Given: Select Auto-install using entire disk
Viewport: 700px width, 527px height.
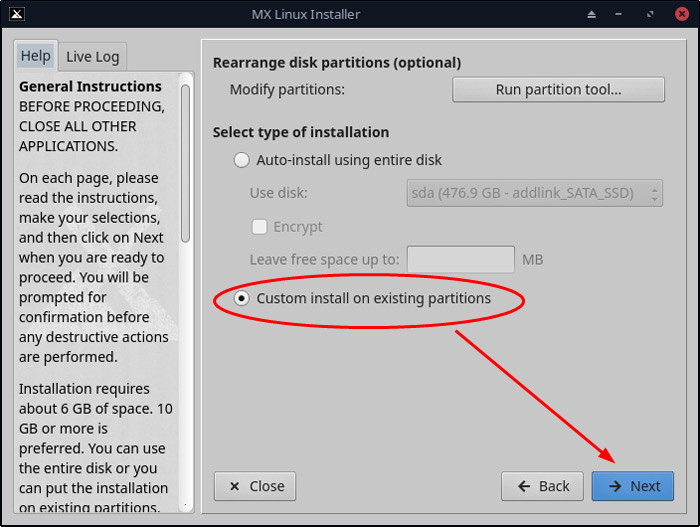Looking at the screenshot, I should 241,160.
